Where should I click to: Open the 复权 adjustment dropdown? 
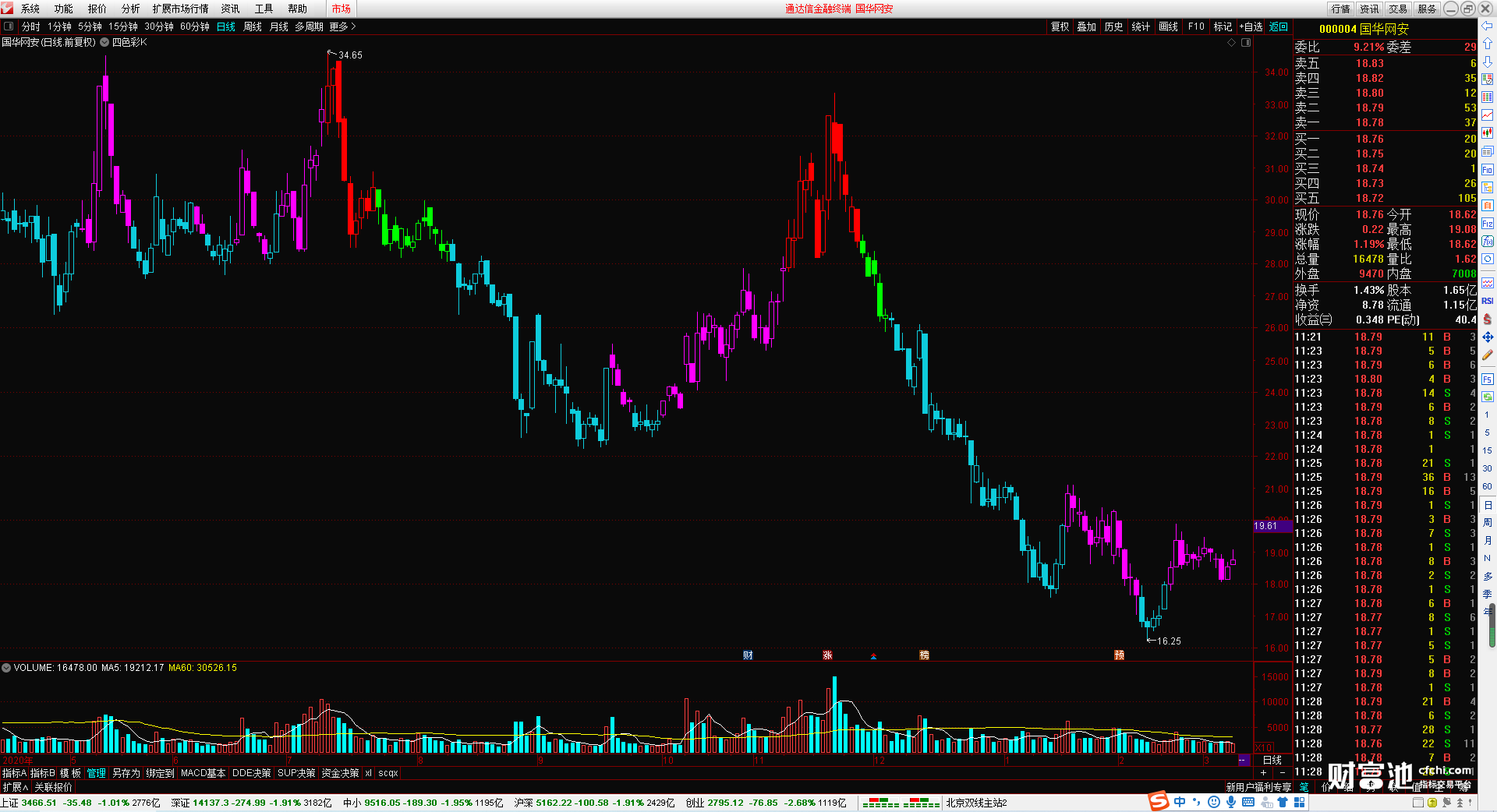click(x=1060, y=26)
